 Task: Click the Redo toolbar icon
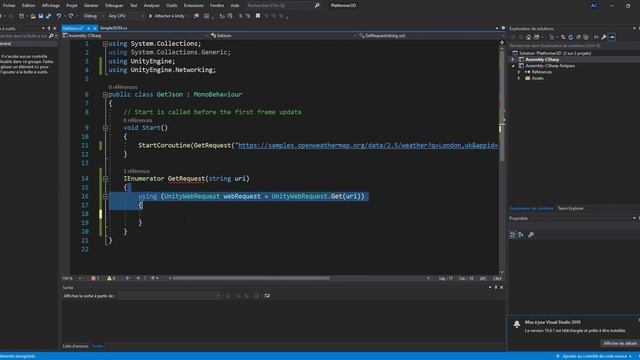(x=71, y=16)
